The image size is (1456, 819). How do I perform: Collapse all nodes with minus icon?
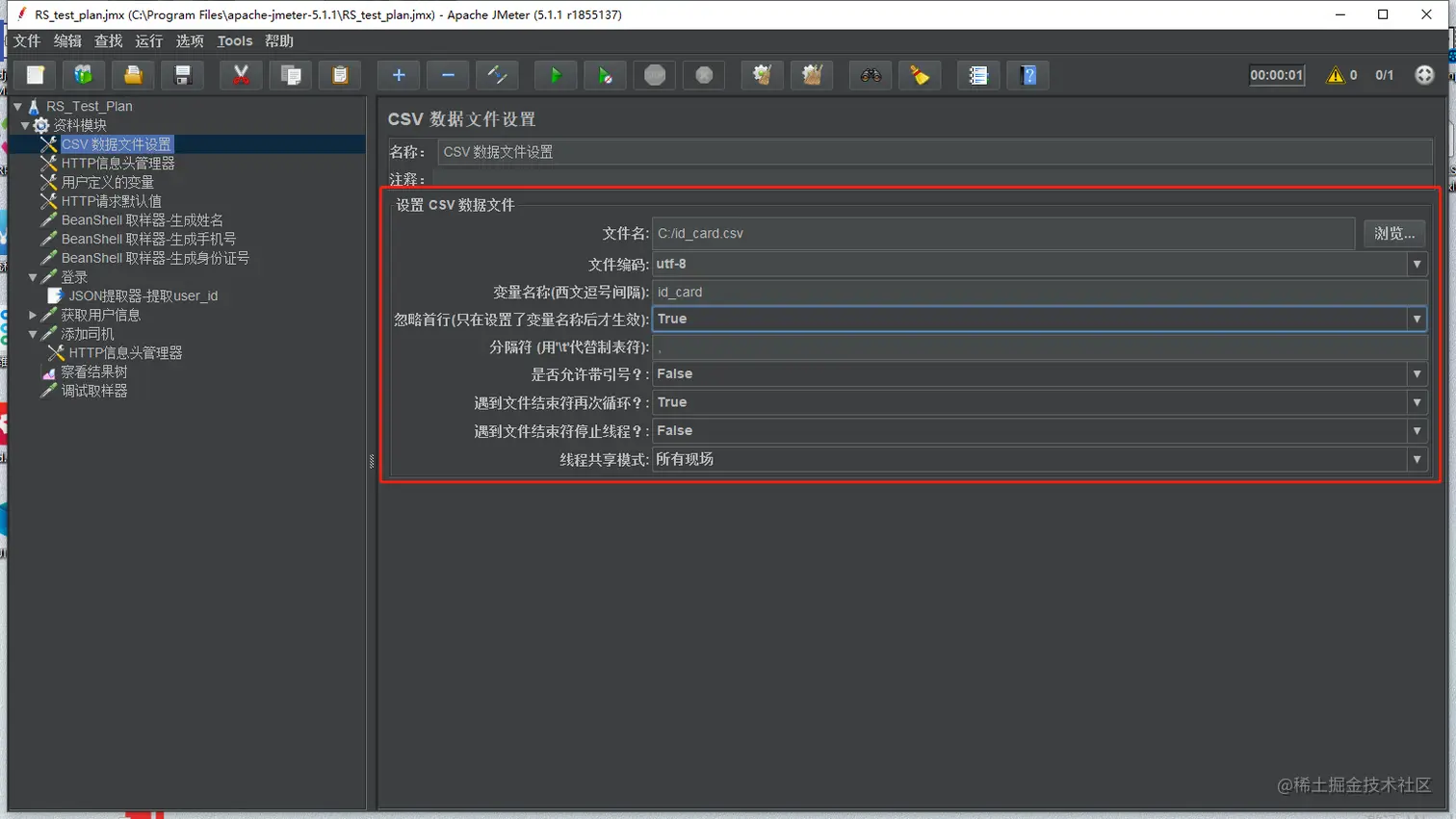(448, 75)
